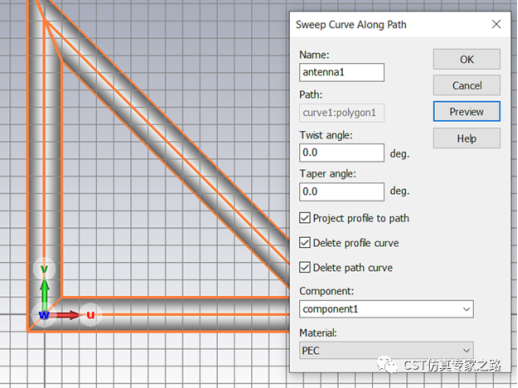The height and width of the screenshot is (388, 518).
Task: Open Help for sweep dialog
Action: [x=467, y=138]
